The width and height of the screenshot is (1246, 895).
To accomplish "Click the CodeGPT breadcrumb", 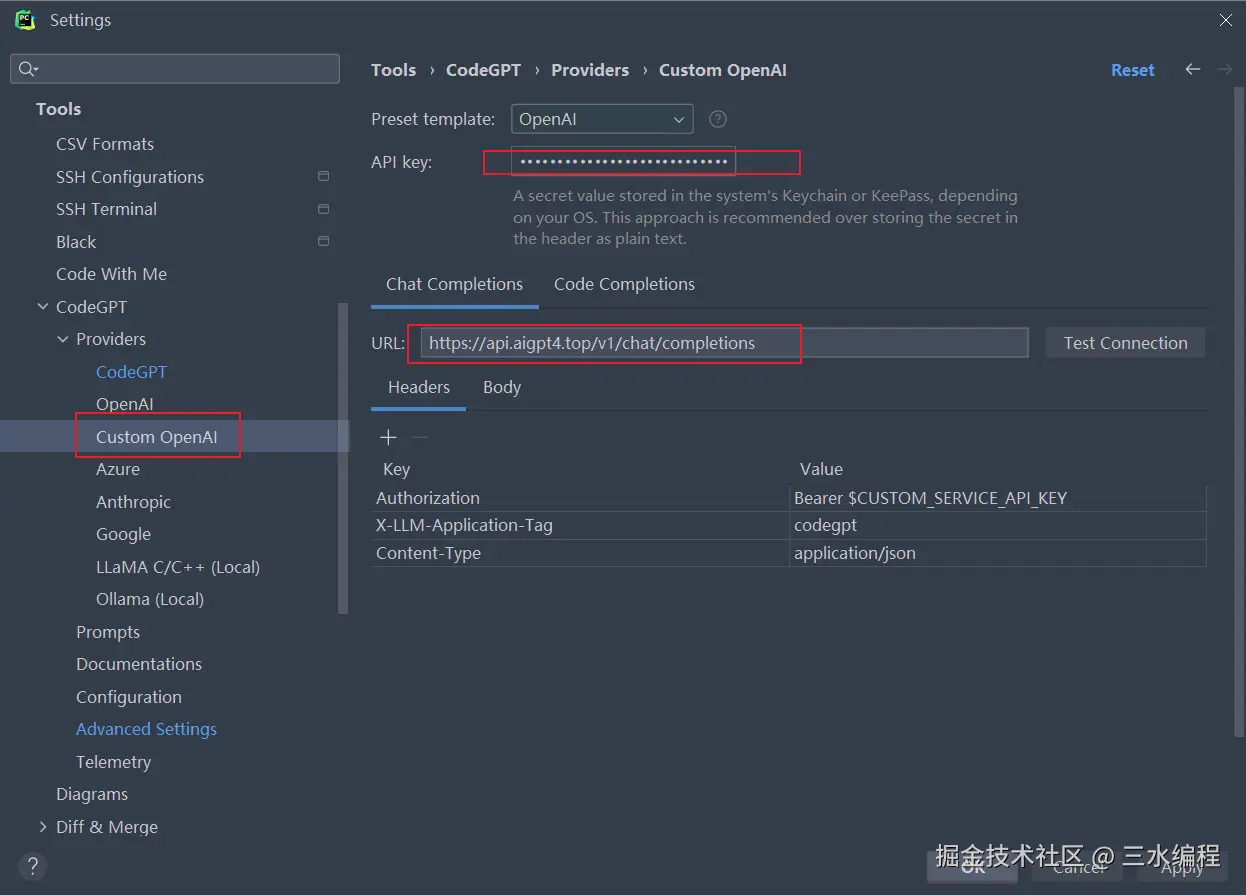I will [483, 70].
